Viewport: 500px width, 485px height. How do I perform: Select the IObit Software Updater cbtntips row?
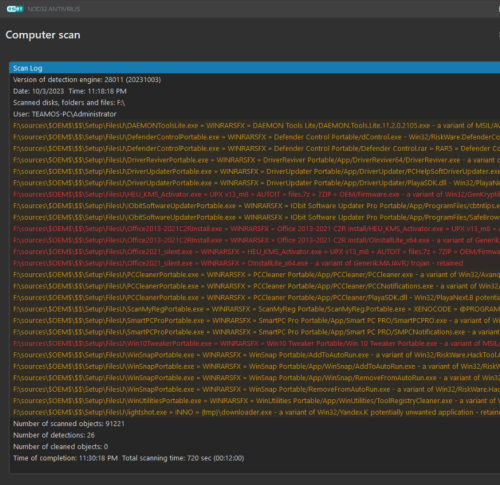(255, 206)
